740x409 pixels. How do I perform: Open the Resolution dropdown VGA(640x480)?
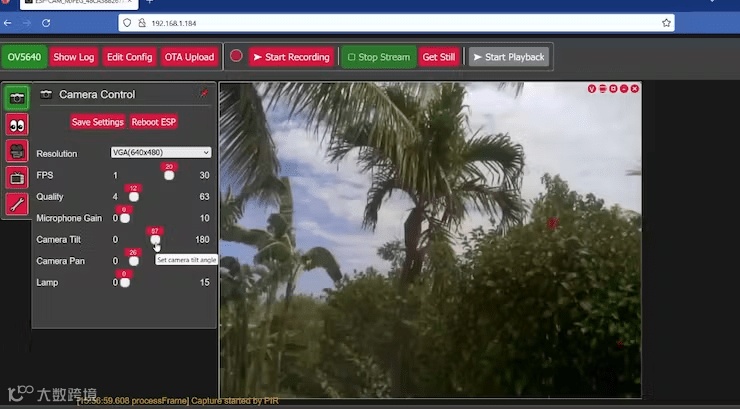(160, 152)
